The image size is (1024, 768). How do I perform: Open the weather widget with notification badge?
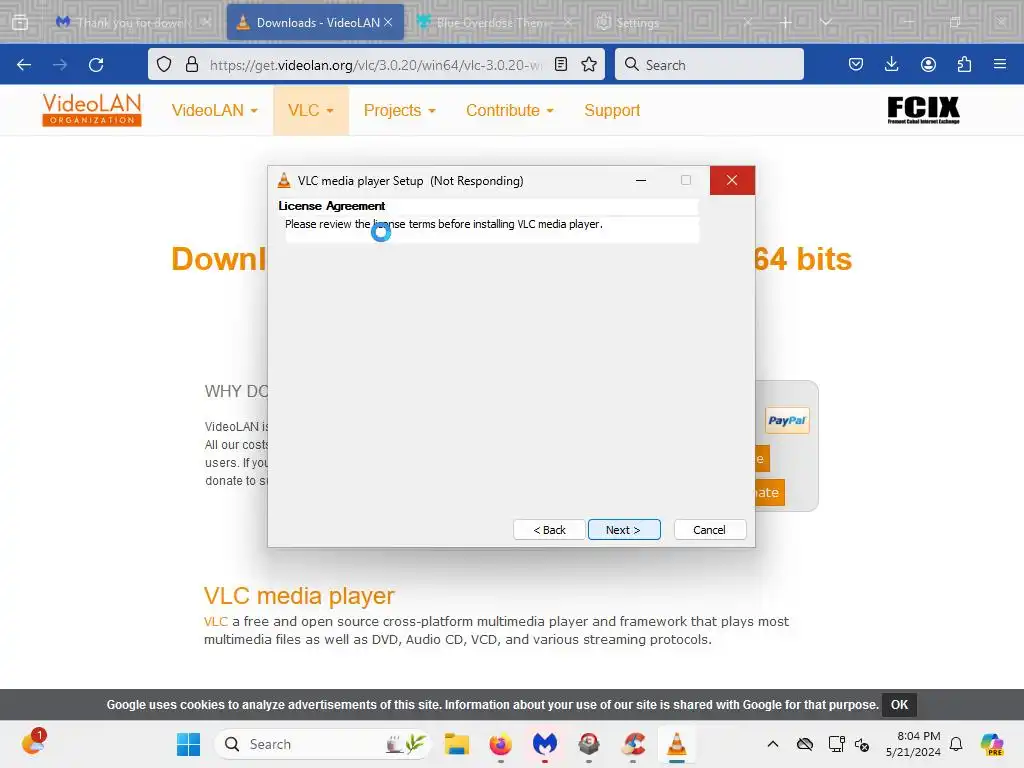(x=33, y=742)
